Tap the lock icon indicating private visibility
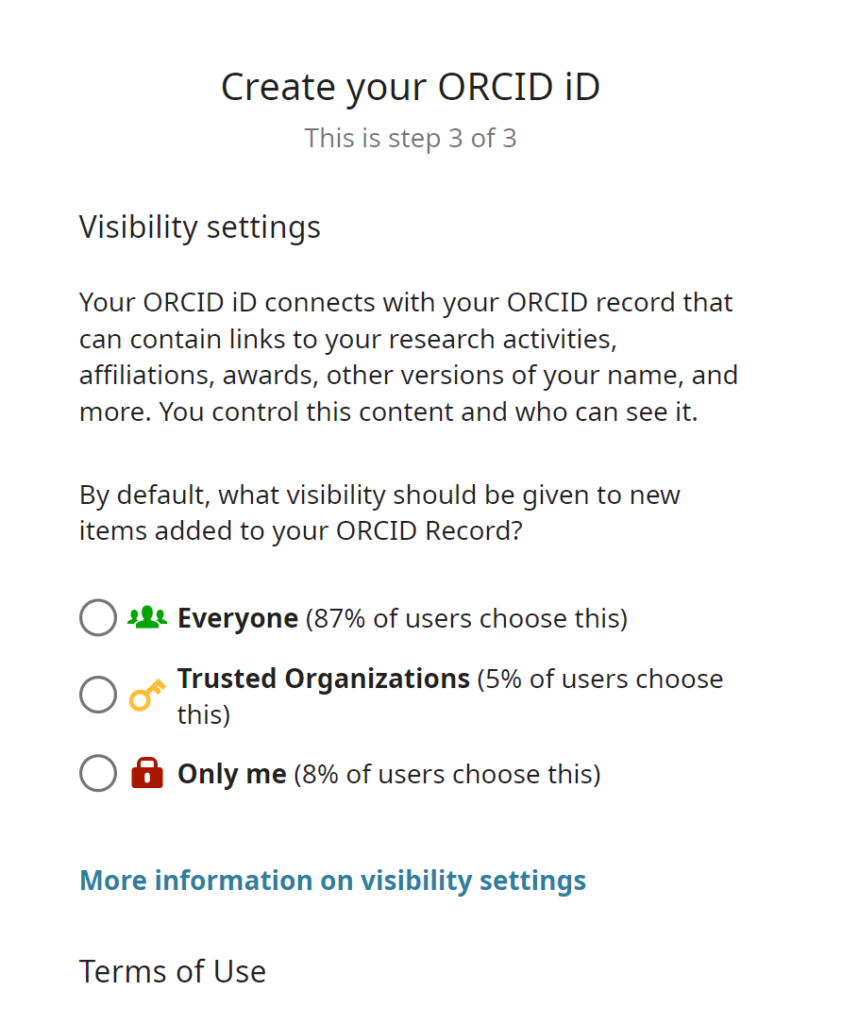Viewport: 842px width, 1024px height. 145,772
